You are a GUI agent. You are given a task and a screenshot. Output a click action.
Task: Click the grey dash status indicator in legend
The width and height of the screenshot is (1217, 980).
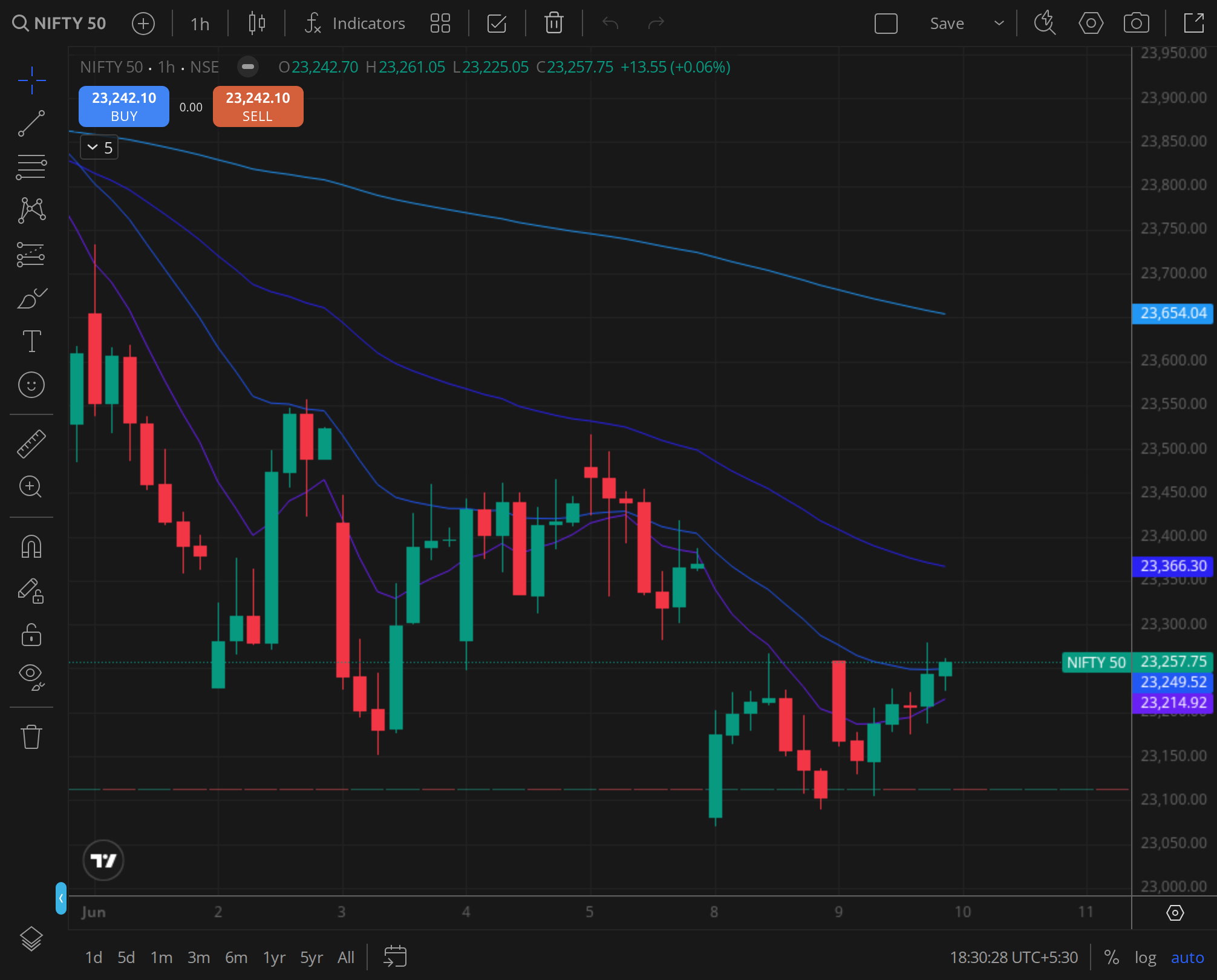(x=248, y=67)
